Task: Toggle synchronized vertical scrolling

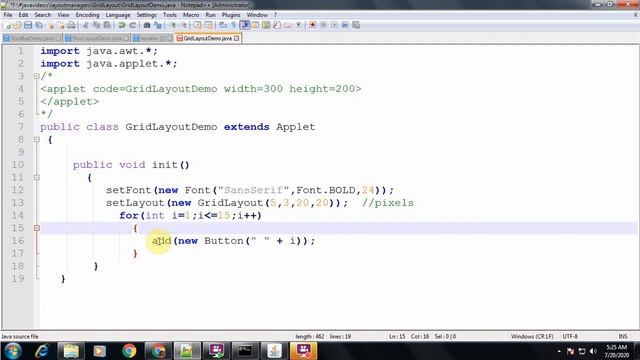Action: tap(198, 25)
